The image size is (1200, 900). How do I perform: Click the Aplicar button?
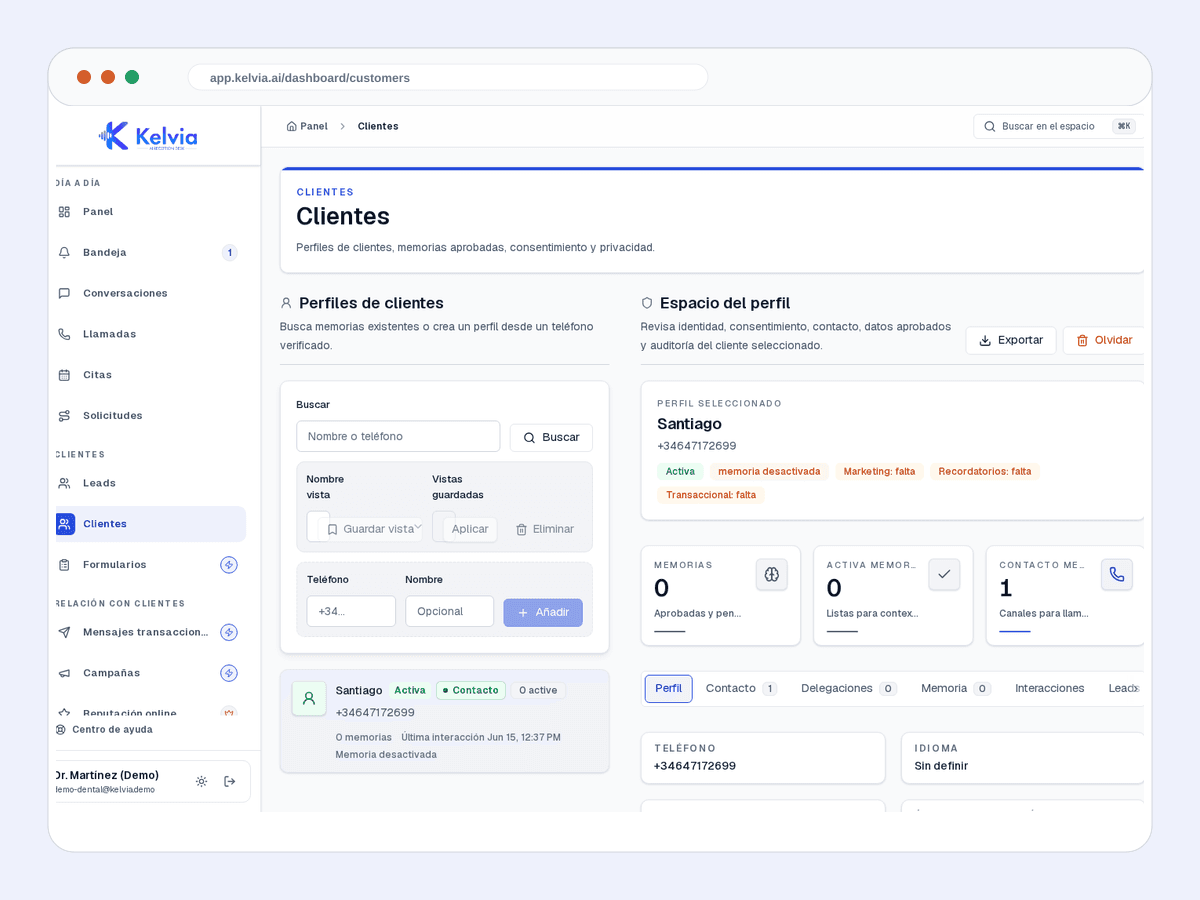[x=470, y=529]
